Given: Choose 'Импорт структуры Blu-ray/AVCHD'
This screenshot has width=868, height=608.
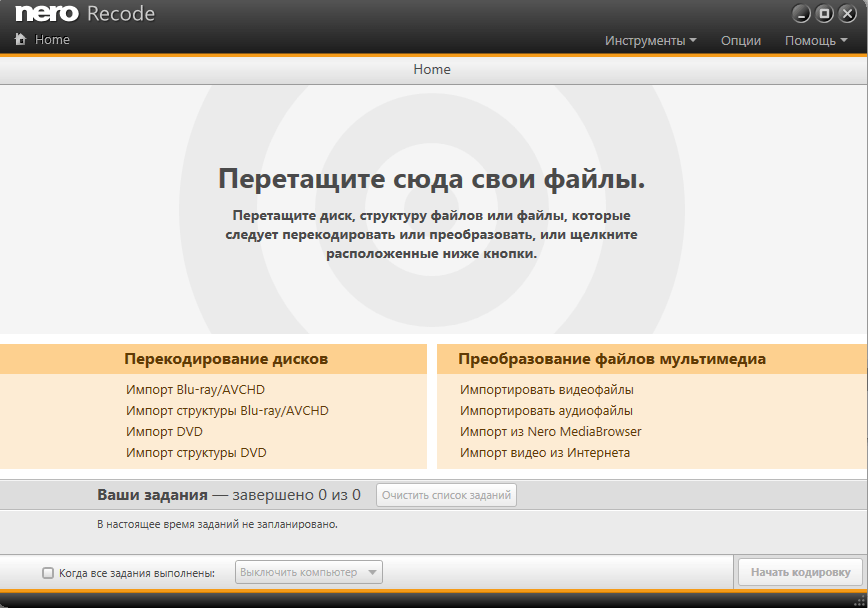Looking at the screenshot, I should [x=227, y=411].
